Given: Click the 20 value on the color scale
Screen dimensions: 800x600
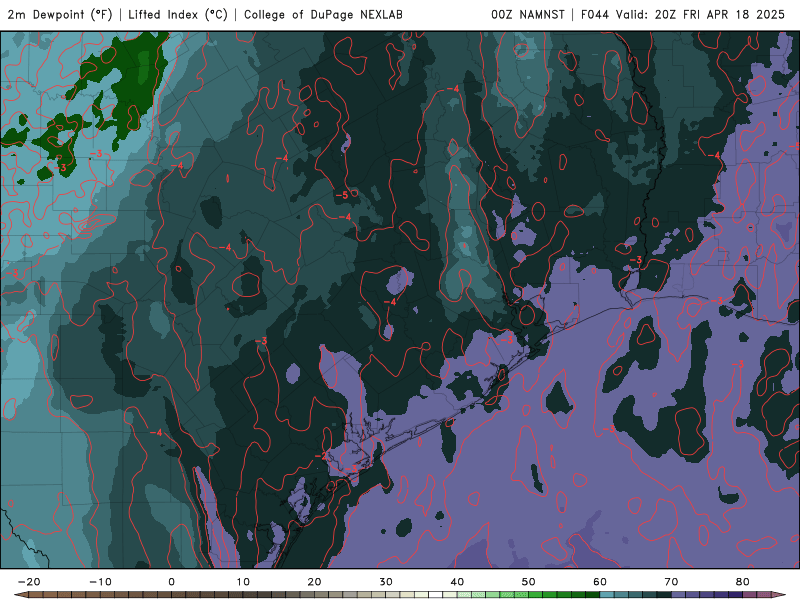Looking at the screenshot, I should [314, 582].
